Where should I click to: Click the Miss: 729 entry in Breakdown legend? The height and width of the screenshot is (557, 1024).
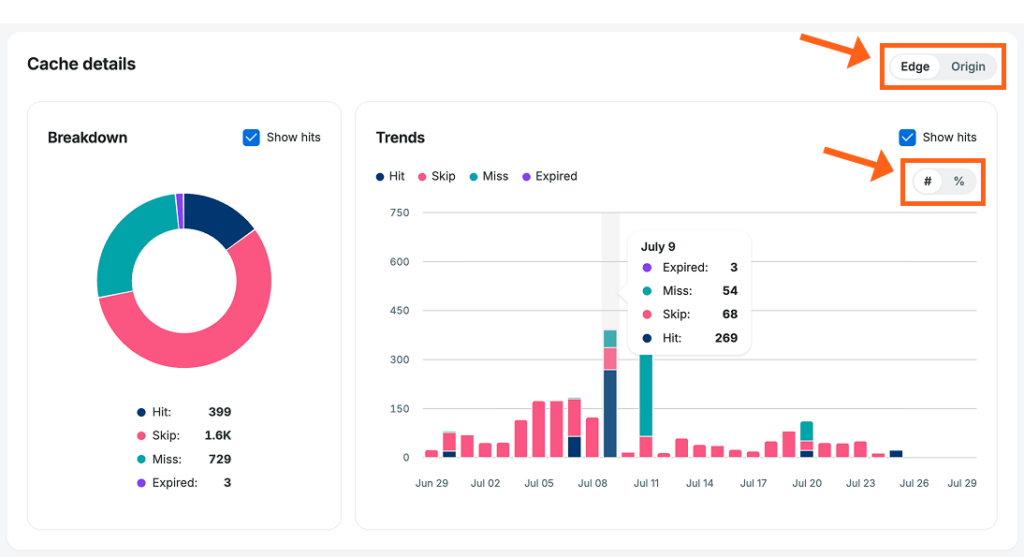click(184, 459)
